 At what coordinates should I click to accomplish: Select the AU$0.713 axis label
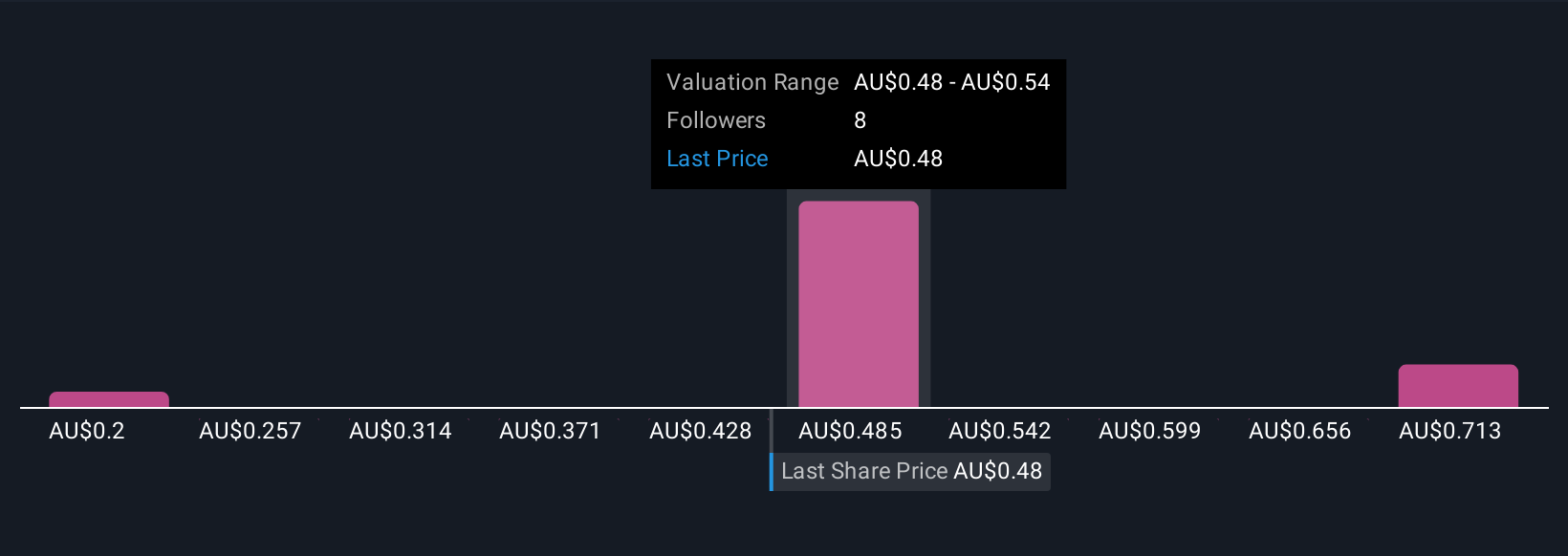pyautogui.click(x=1450, y=431)
